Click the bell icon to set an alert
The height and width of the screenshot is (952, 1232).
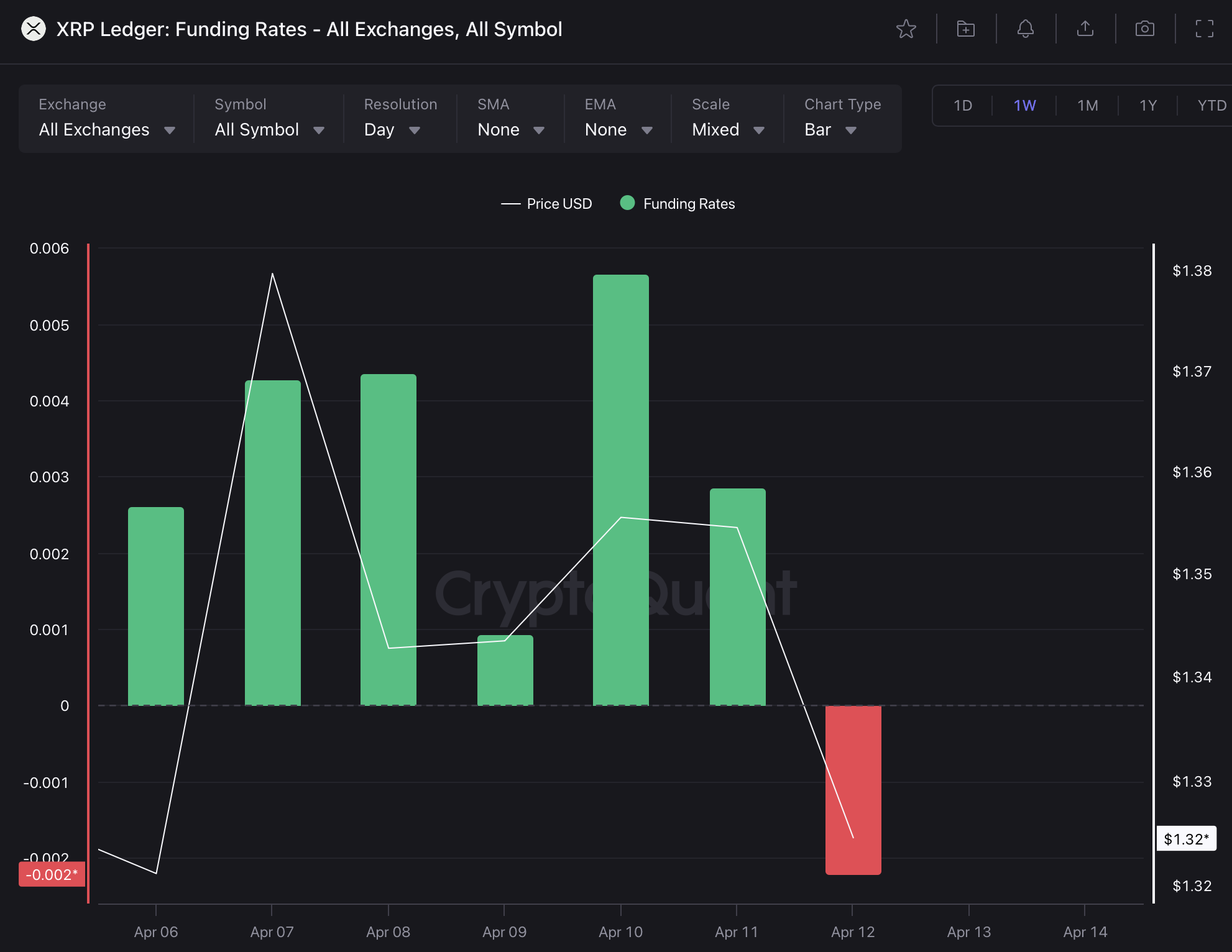point(1026,29)
